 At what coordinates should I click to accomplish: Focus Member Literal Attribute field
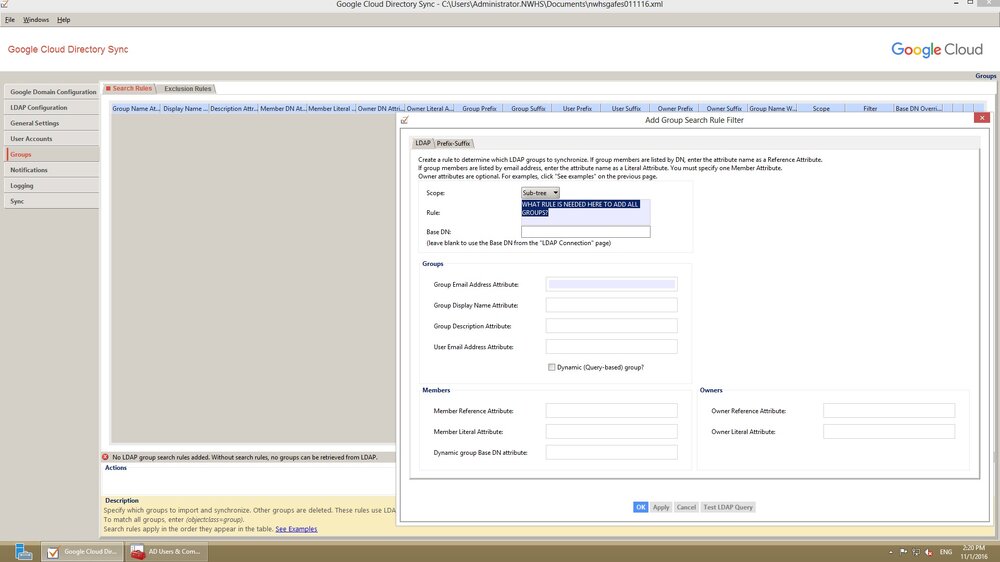pos(611,432)
